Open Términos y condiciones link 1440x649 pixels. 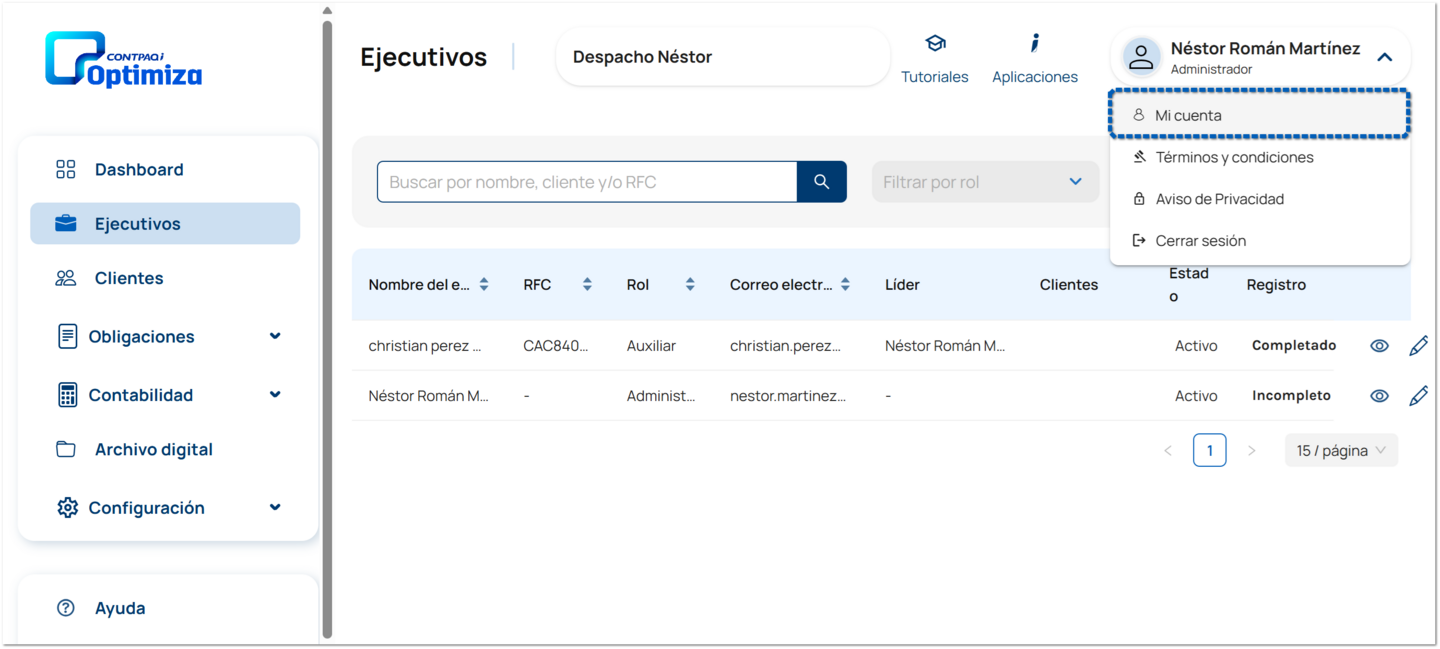pyautogui.click(x=1234, y=157)
